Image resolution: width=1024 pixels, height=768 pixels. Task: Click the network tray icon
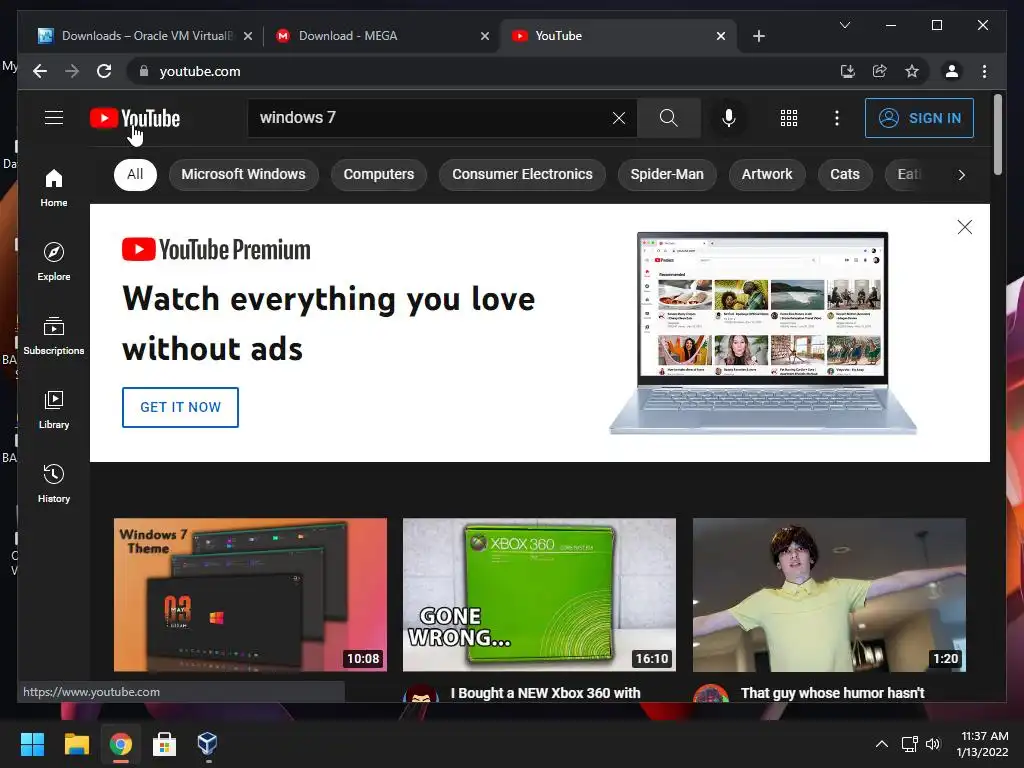(909, 744)
